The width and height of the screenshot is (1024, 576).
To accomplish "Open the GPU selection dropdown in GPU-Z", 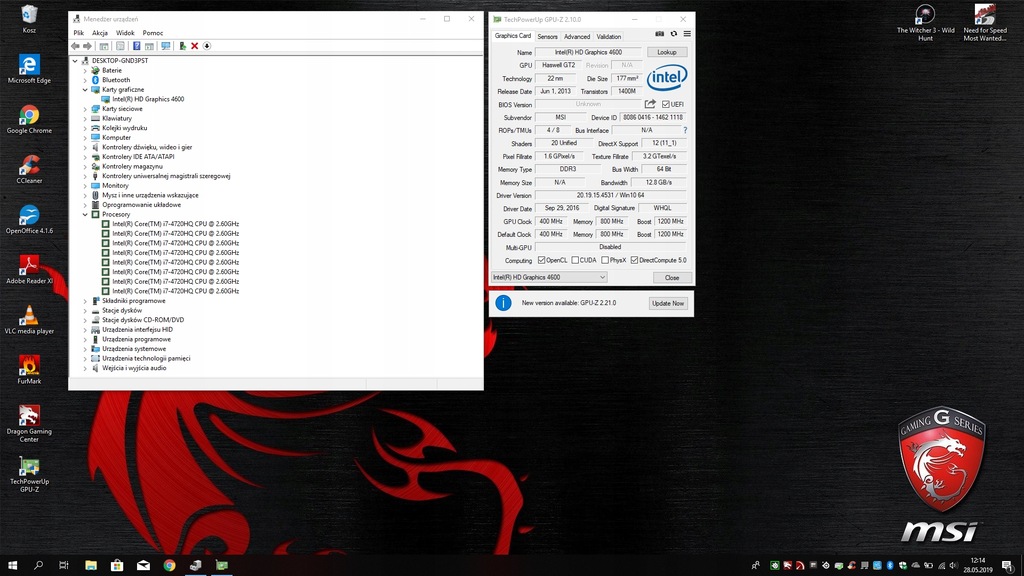I will 549,278.
